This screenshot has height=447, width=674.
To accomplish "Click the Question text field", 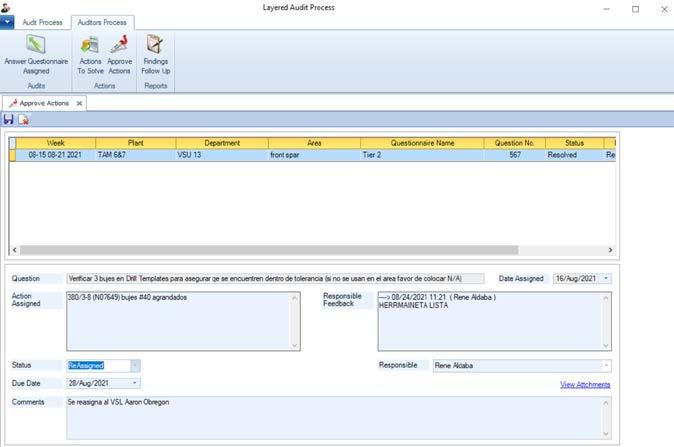I will coord(275,279).
